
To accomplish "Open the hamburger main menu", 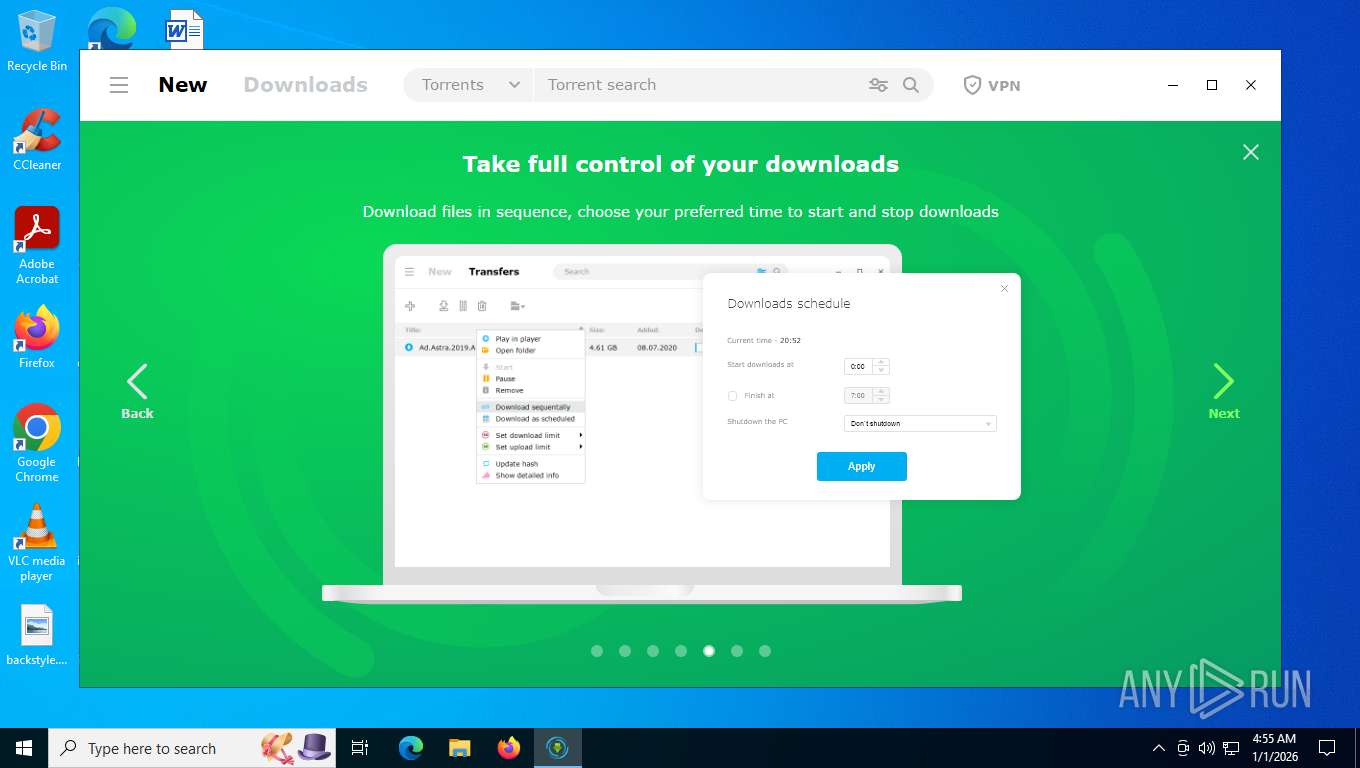I will tap(119, 85).
